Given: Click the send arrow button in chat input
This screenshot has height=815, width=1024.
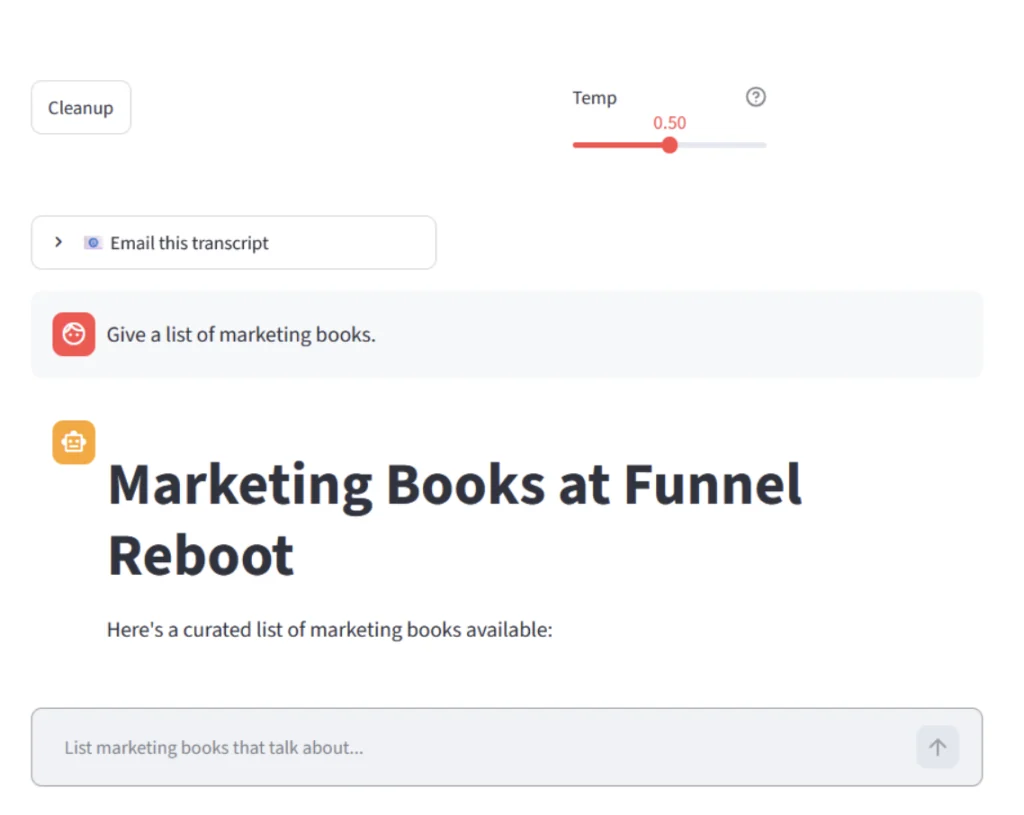Looking at the screenshot, I should (x=937, y=747).
